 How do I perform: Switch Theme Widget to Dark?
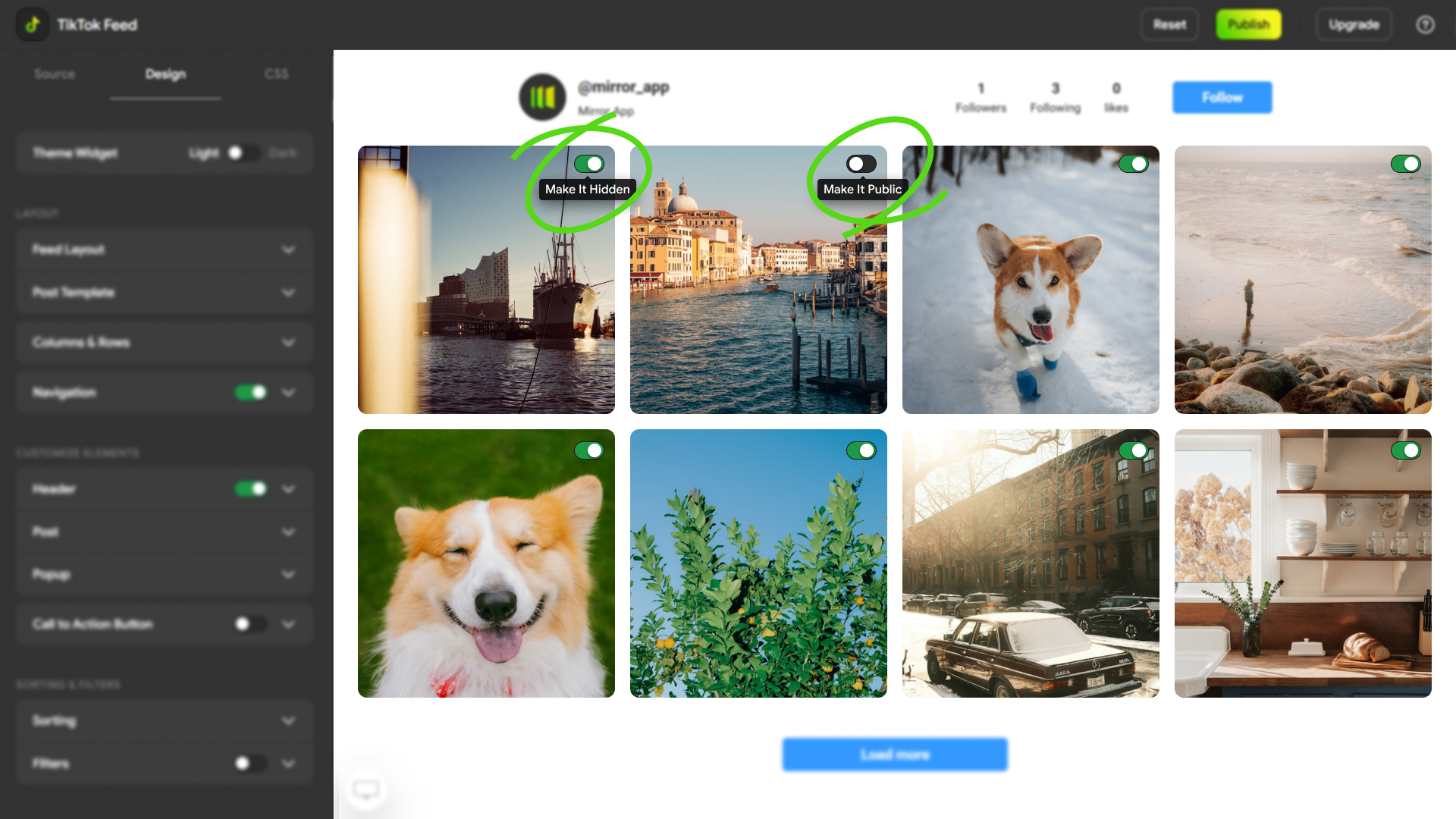244,153
